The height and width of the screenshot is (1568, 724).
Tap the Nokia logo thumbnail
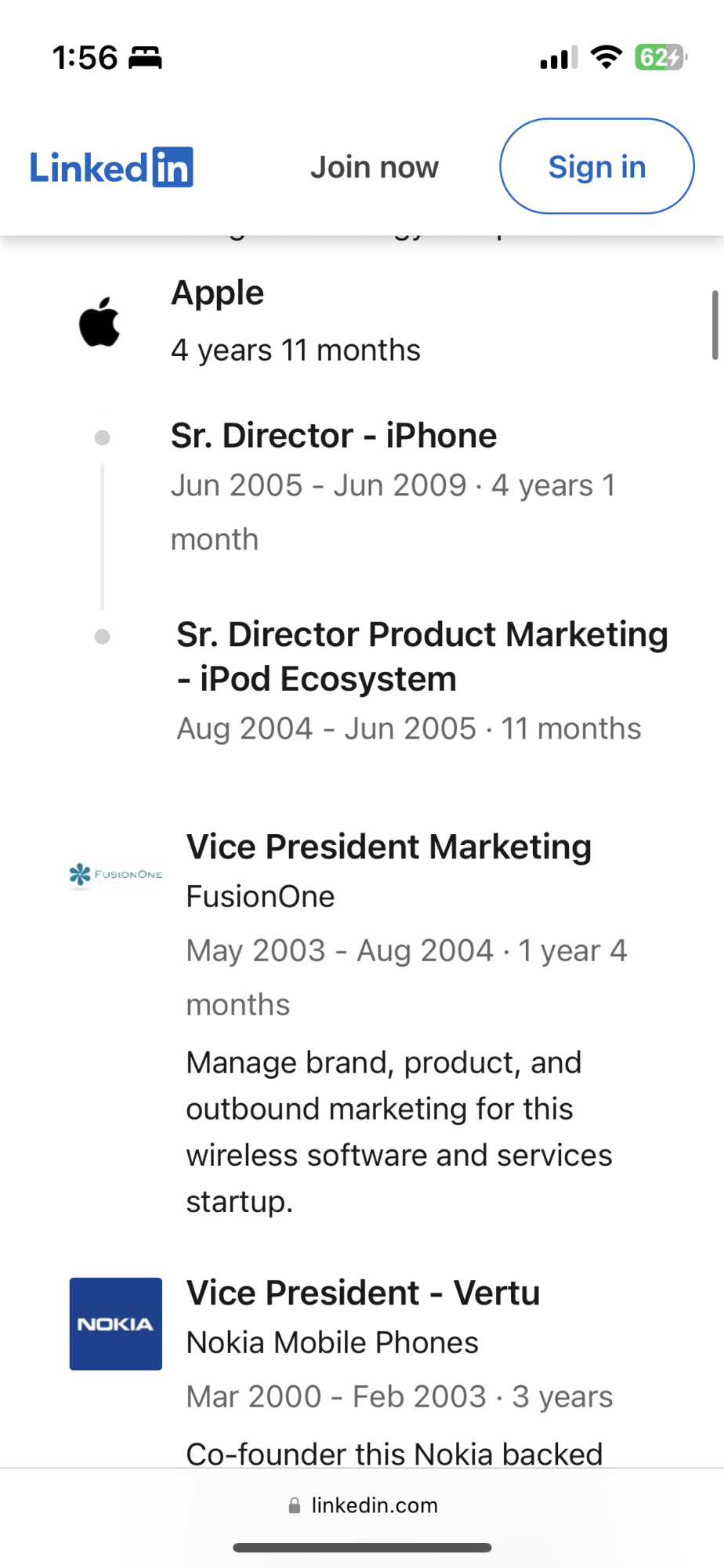pyautogui.click(x=116, y=1324)
